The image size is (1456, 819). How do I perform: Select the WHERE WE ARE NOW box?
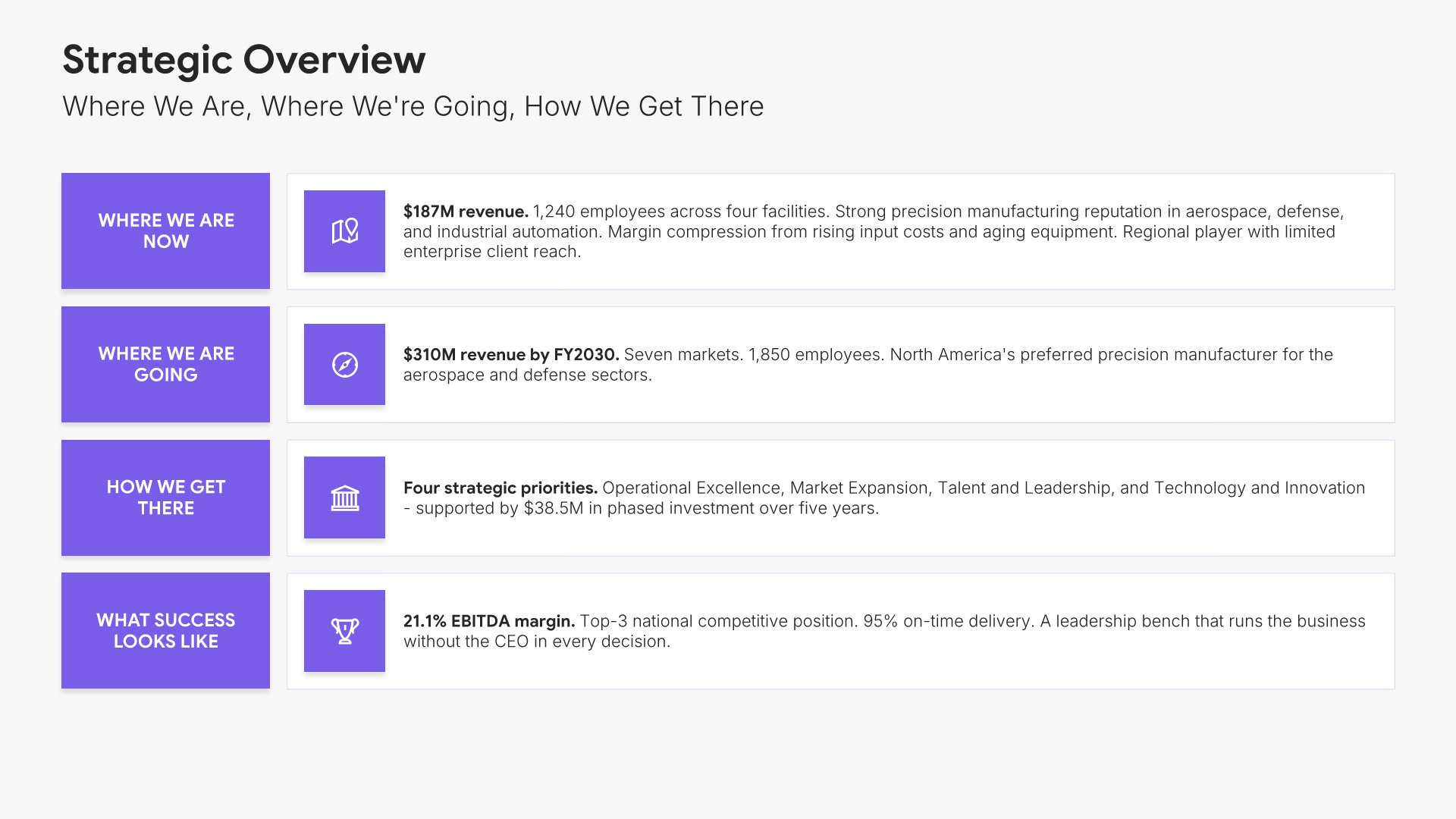165,231
